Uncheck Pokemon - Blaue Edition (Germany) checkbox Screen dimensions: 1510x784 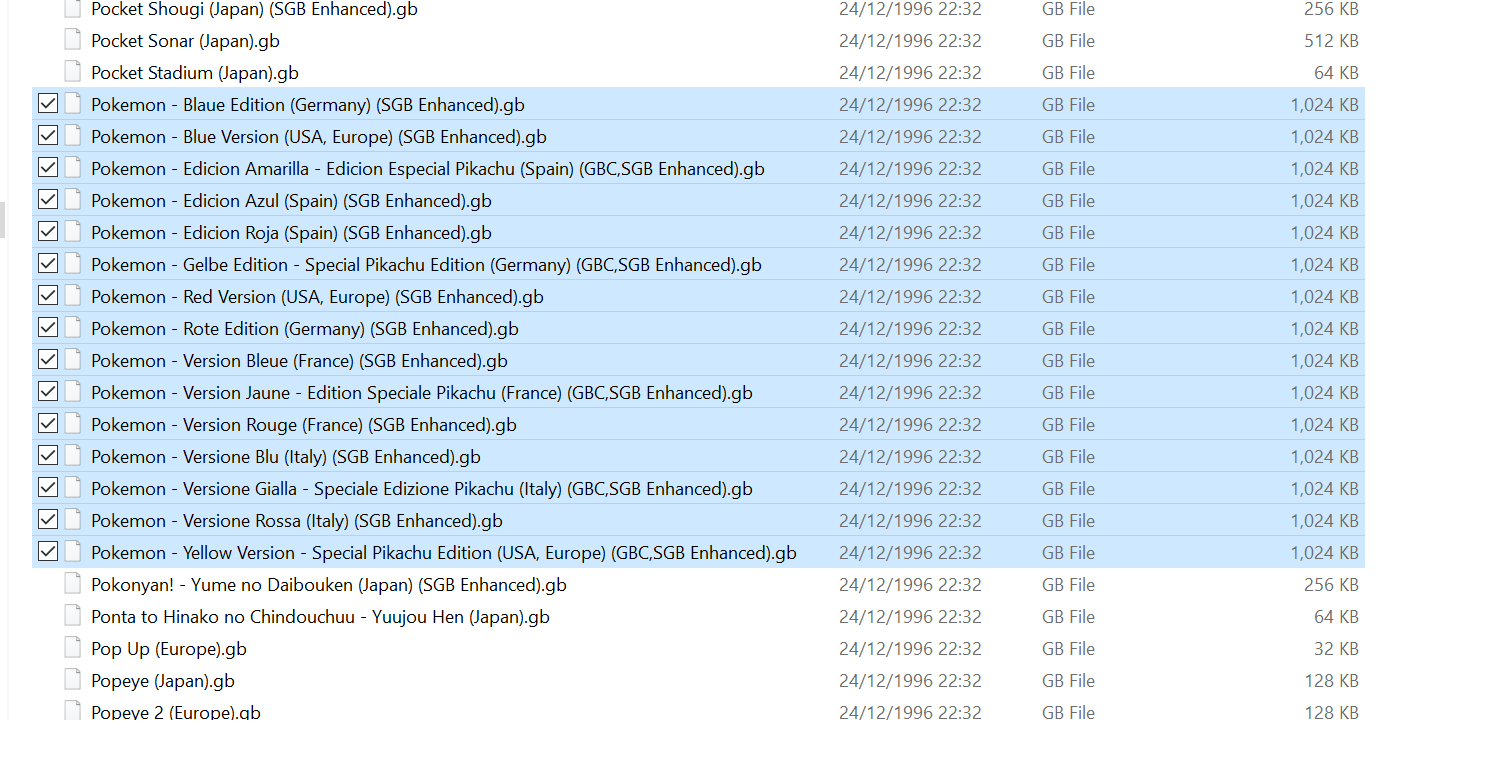tap(47, 103)
